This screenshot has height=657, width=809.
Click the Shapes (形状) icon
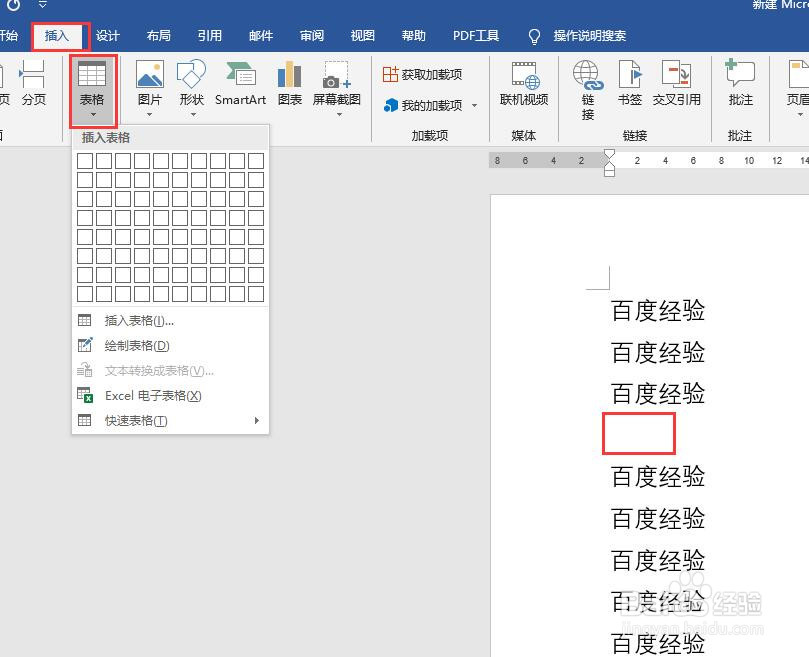pyautogui.click(x=191, y=74)
